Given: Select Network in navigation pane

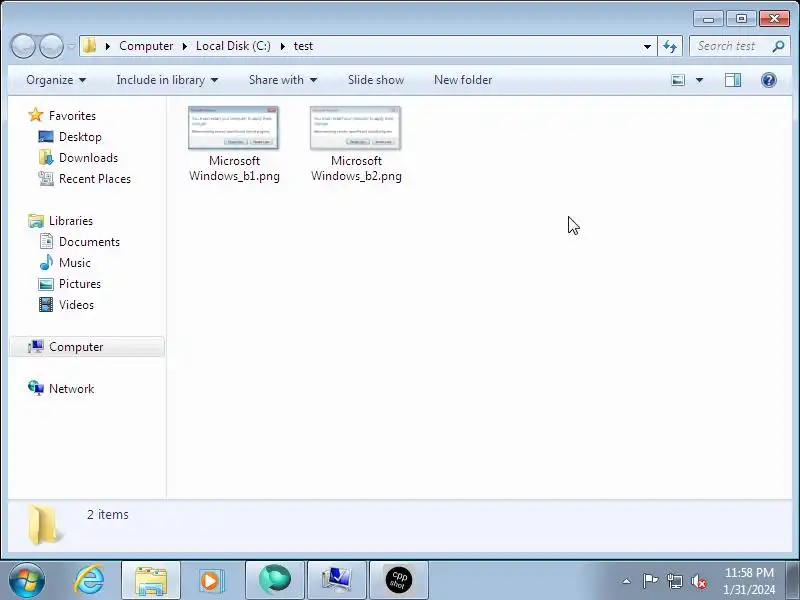Looking at the screenshot, I should pos(71,389).
